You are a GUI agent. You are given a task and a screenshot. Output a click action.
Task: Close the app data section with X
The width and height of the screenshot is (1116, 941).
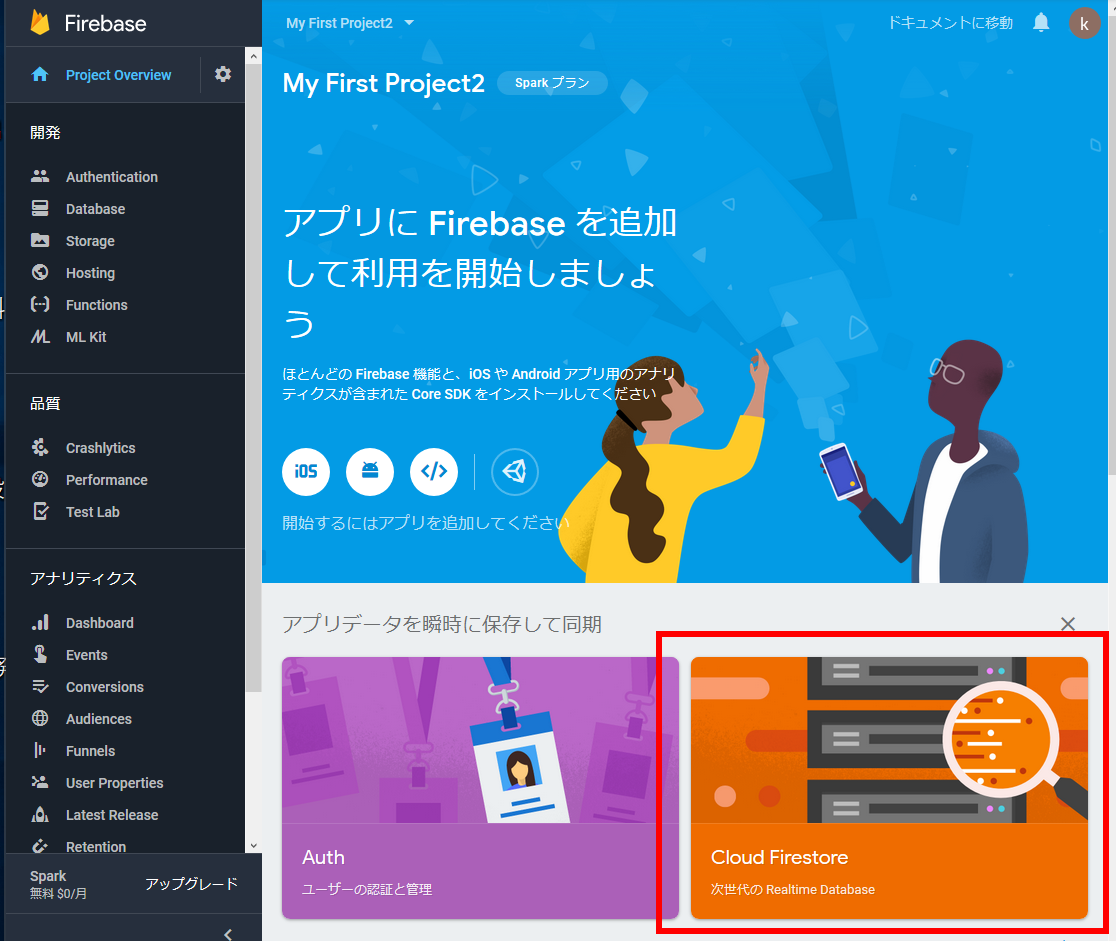click(1068, 624)
